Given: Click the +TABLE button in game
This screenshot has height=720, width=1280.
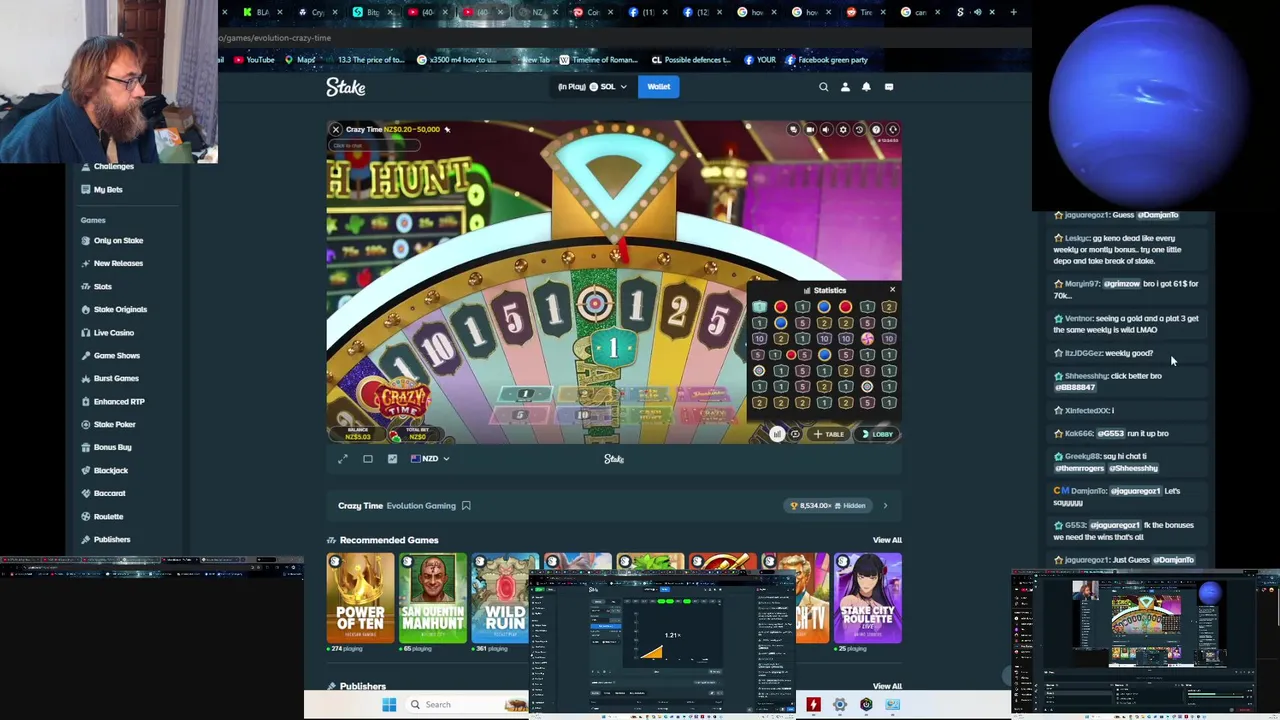Looking at the screenshot, I should pyautogui.click(x=829, y=434).
